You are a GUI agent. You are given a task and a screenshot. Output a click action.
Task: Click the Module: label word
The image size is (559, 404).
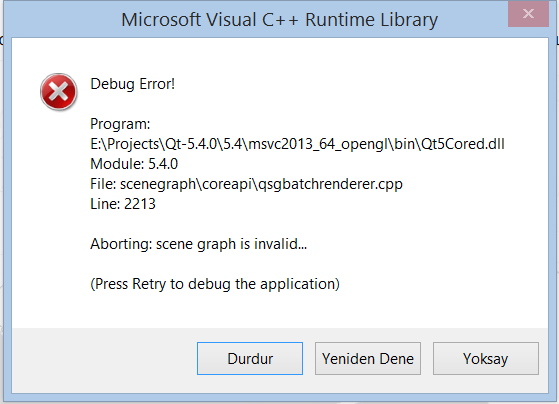(117, 164)
